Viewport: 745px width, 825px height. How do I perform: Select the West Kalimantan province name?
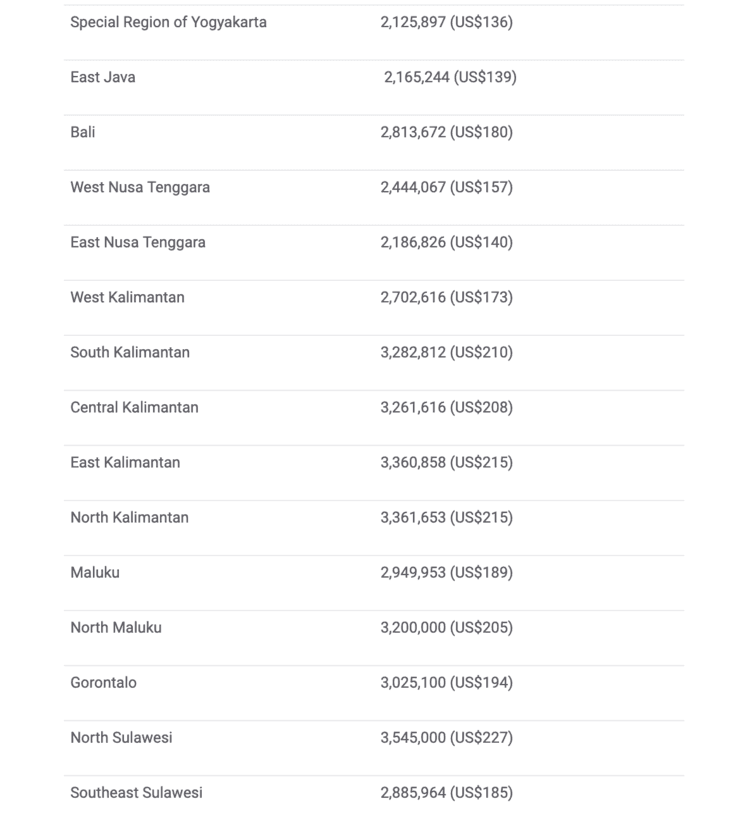click(x=127, y=297)
